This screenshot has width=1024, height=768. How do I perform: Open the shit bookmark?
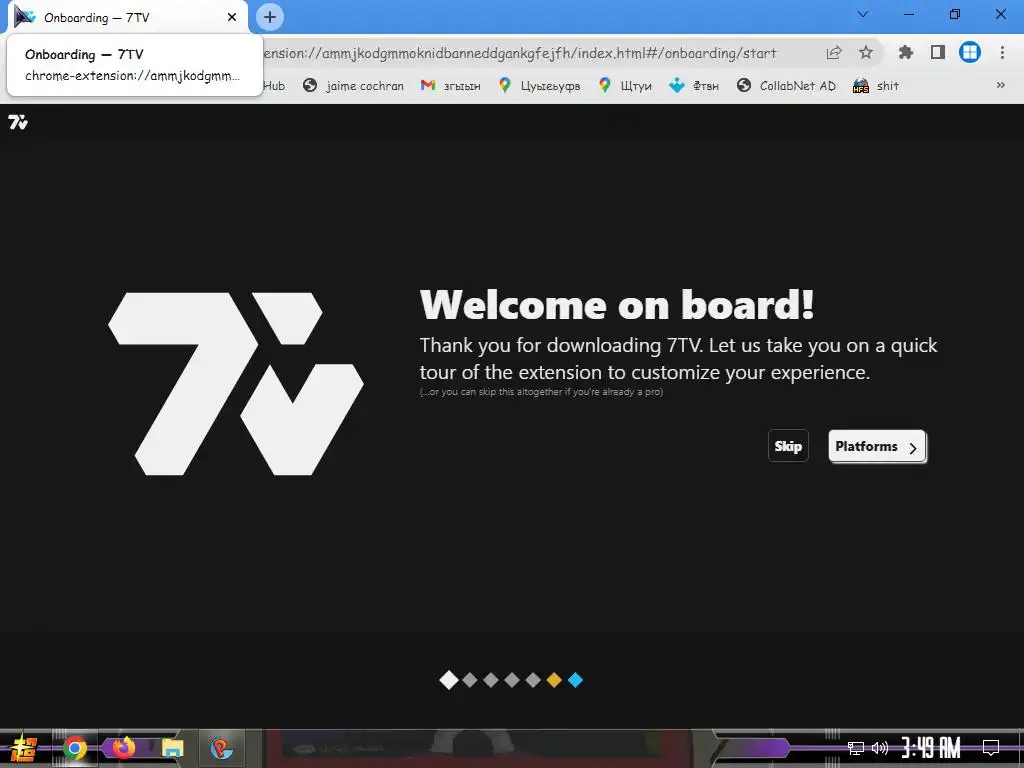tap(876, 86)
